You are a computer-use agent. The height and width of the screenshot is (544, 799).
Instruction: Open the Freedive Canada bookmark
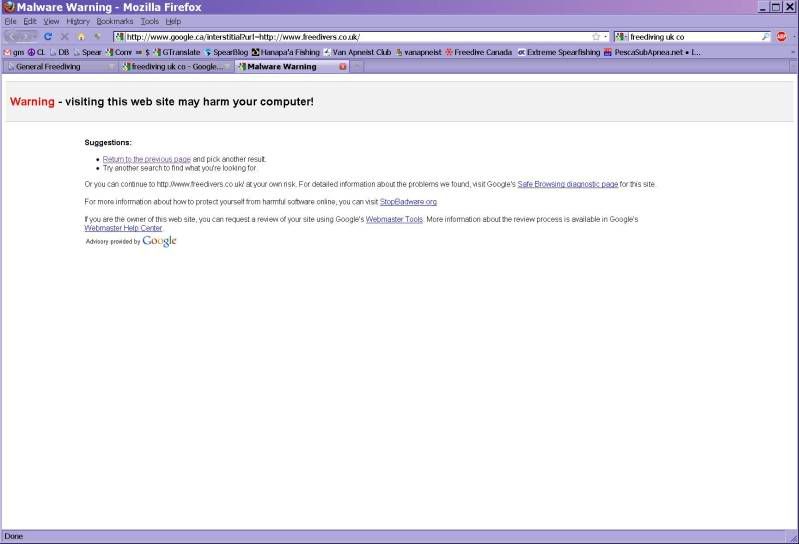[478, 52]
